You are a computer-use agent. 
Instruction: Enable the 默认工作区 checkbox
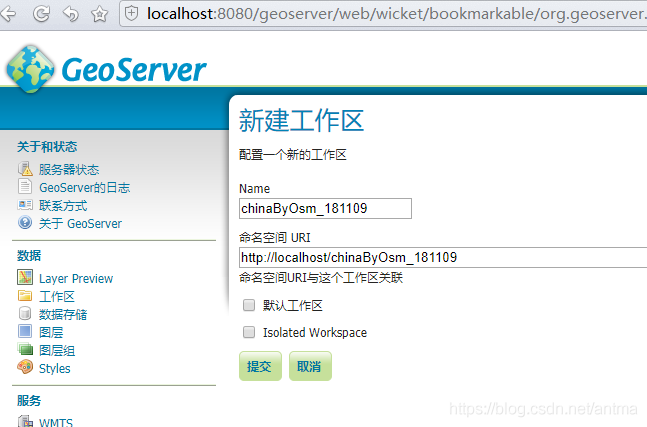click(x=249, y=305)
